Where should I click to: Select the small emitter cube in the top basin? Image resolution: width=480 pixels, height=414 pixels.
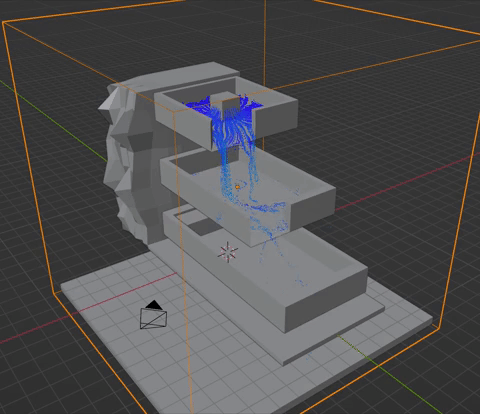pyautogui.click(x=225, y=101)
